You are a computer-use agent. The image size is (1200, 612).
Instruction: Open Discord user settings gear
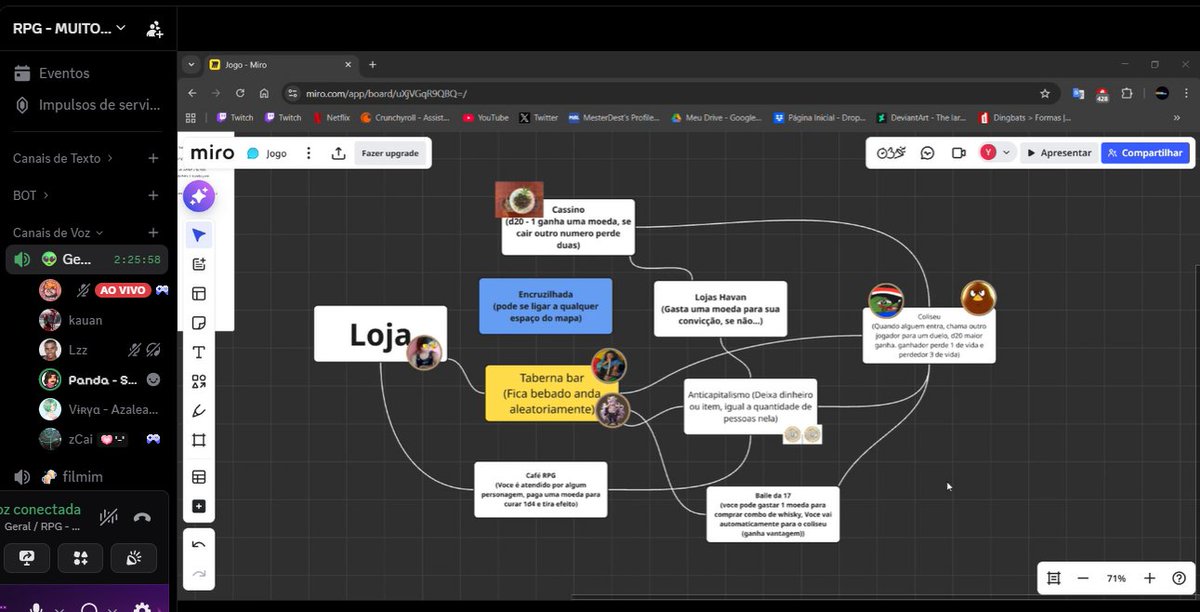(142, 607)
